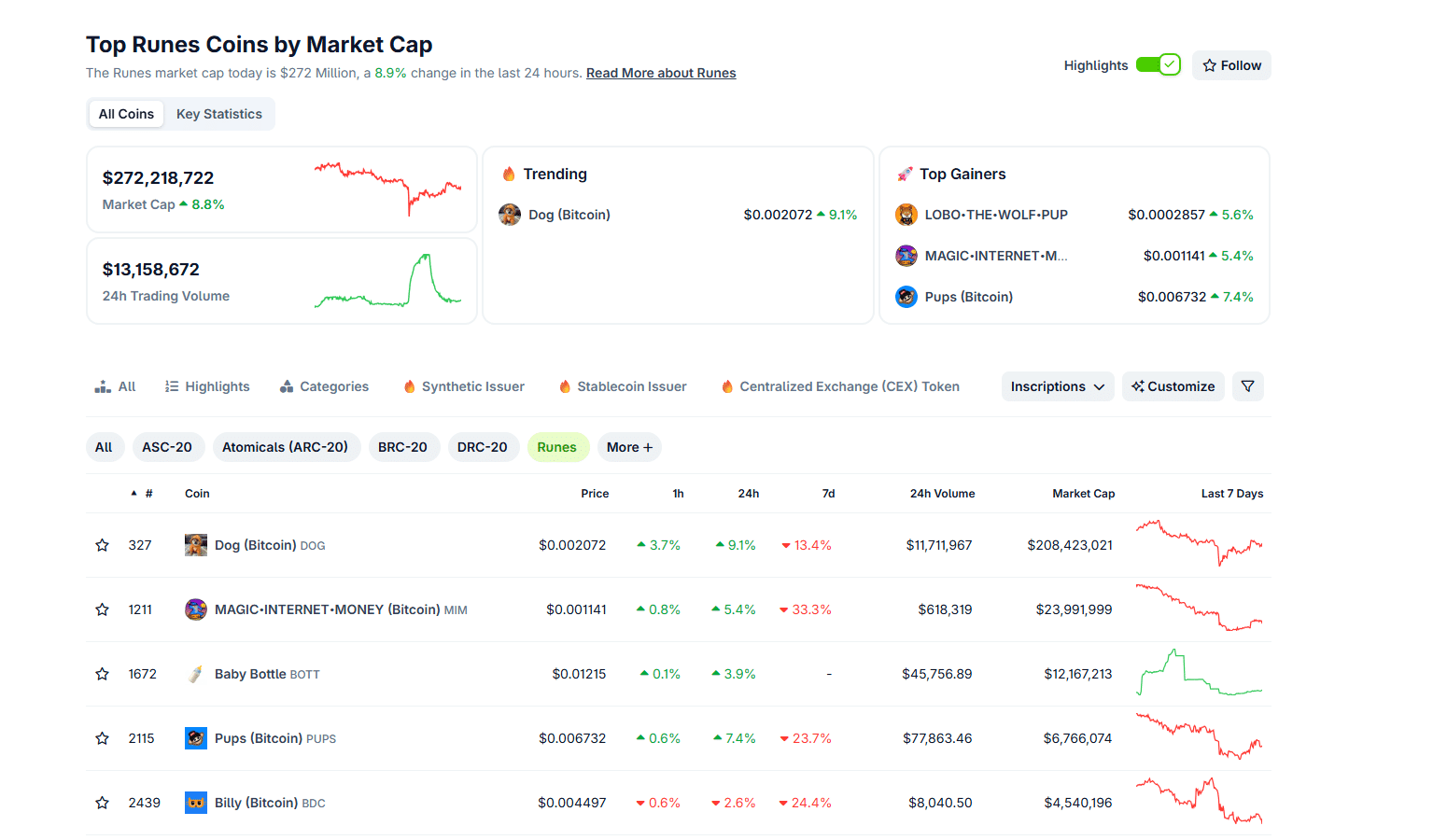The height and width of the screenshot is (840, 1433).
Task: Favorite the Pups (Bitcoin) coin
Action: tap(102, 737)
